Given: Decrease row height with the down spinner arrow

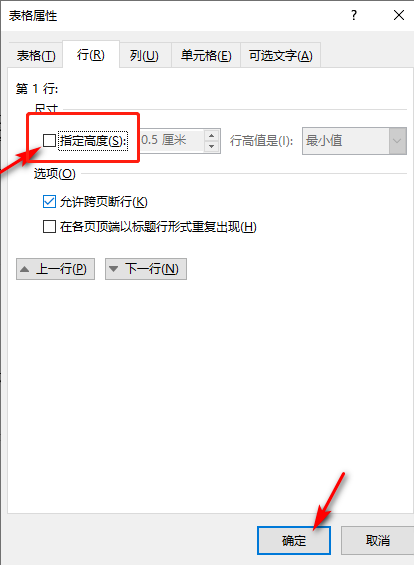Looking at the screenshot, I should tap(212, 146).
